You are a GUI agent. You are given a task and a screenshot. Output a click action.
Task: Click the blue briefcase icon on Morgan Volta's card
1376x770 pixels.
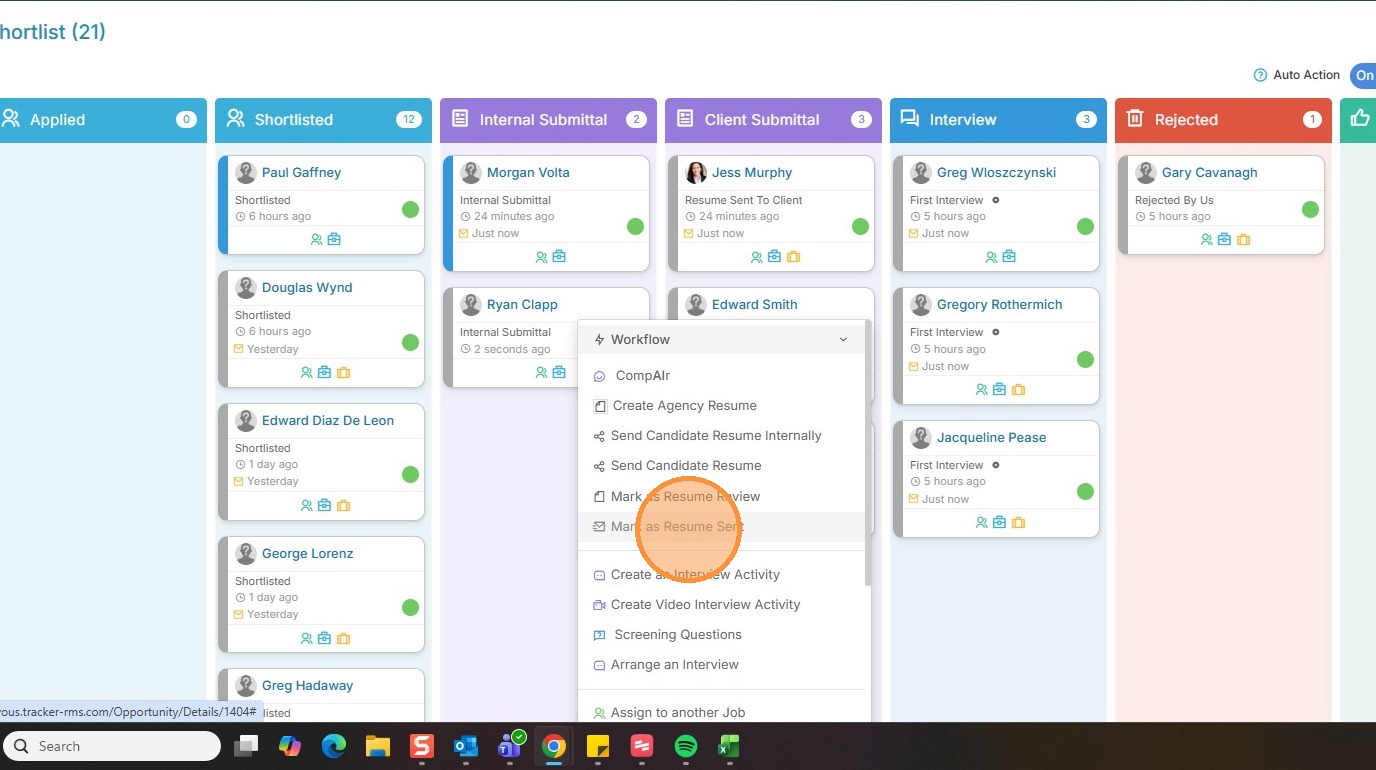point(559,257)
